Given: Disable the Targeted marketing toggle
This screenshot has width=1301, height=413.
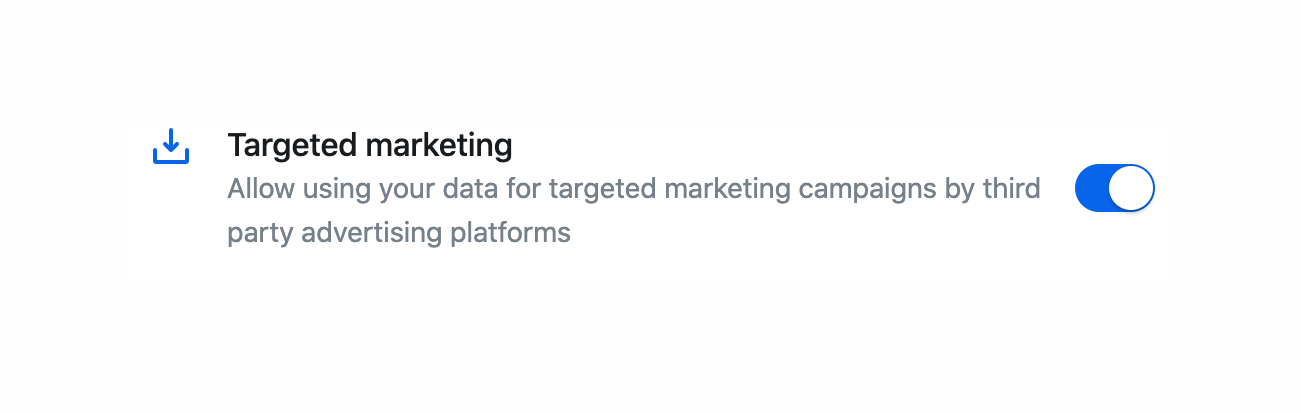Looking at the screenshot, I should pos(1114,189).
